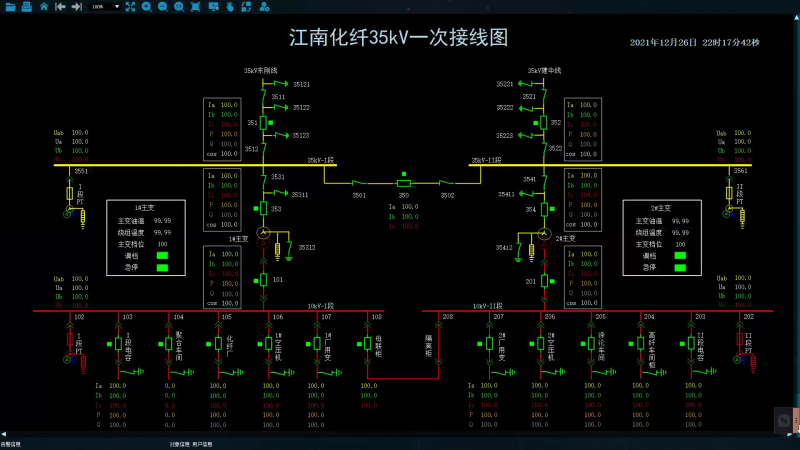Click the 调档 green indicator in 1#主变 panel
The width and height of the screenshot is (800, 450).
pyautogui.click(x=160, y=255)
